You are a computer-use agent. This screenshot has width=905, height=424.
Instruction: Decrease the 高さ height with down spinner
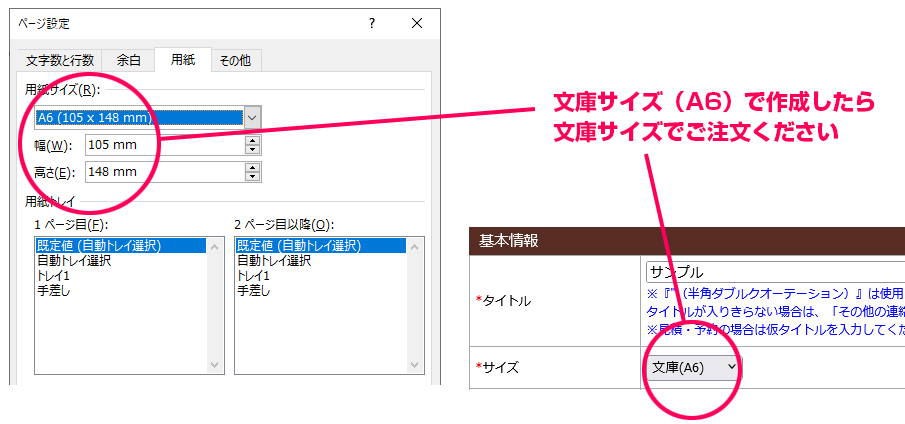click(253, 177)
